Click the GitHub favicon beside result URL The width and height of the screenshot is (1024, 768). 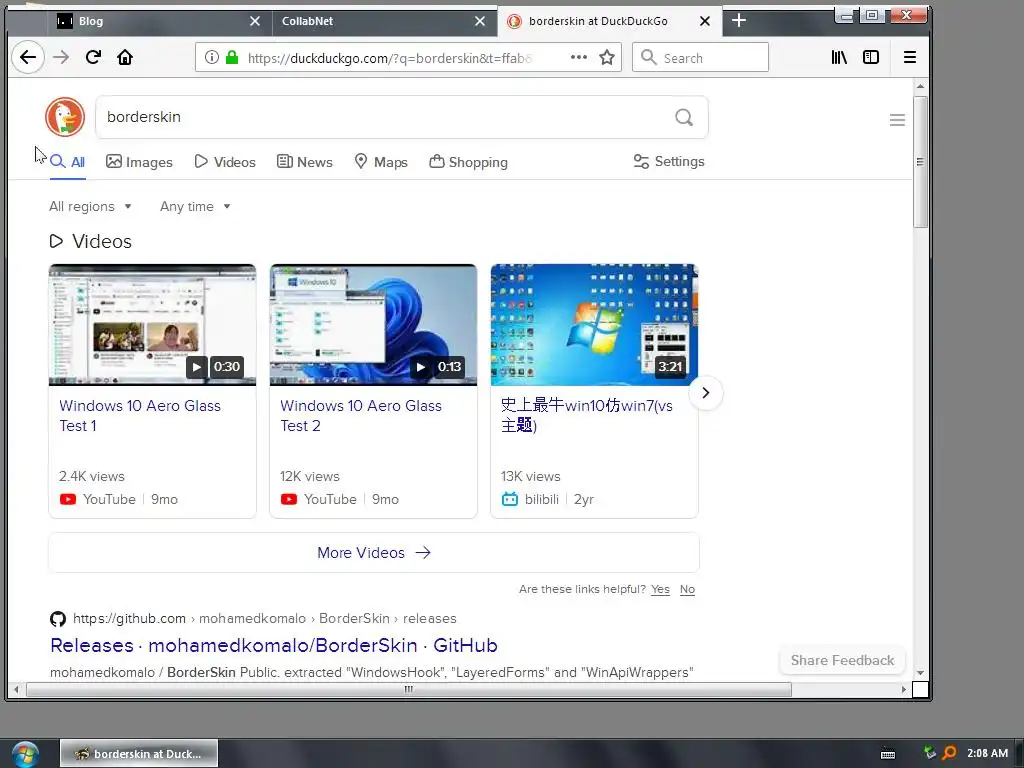pos(58,618)
